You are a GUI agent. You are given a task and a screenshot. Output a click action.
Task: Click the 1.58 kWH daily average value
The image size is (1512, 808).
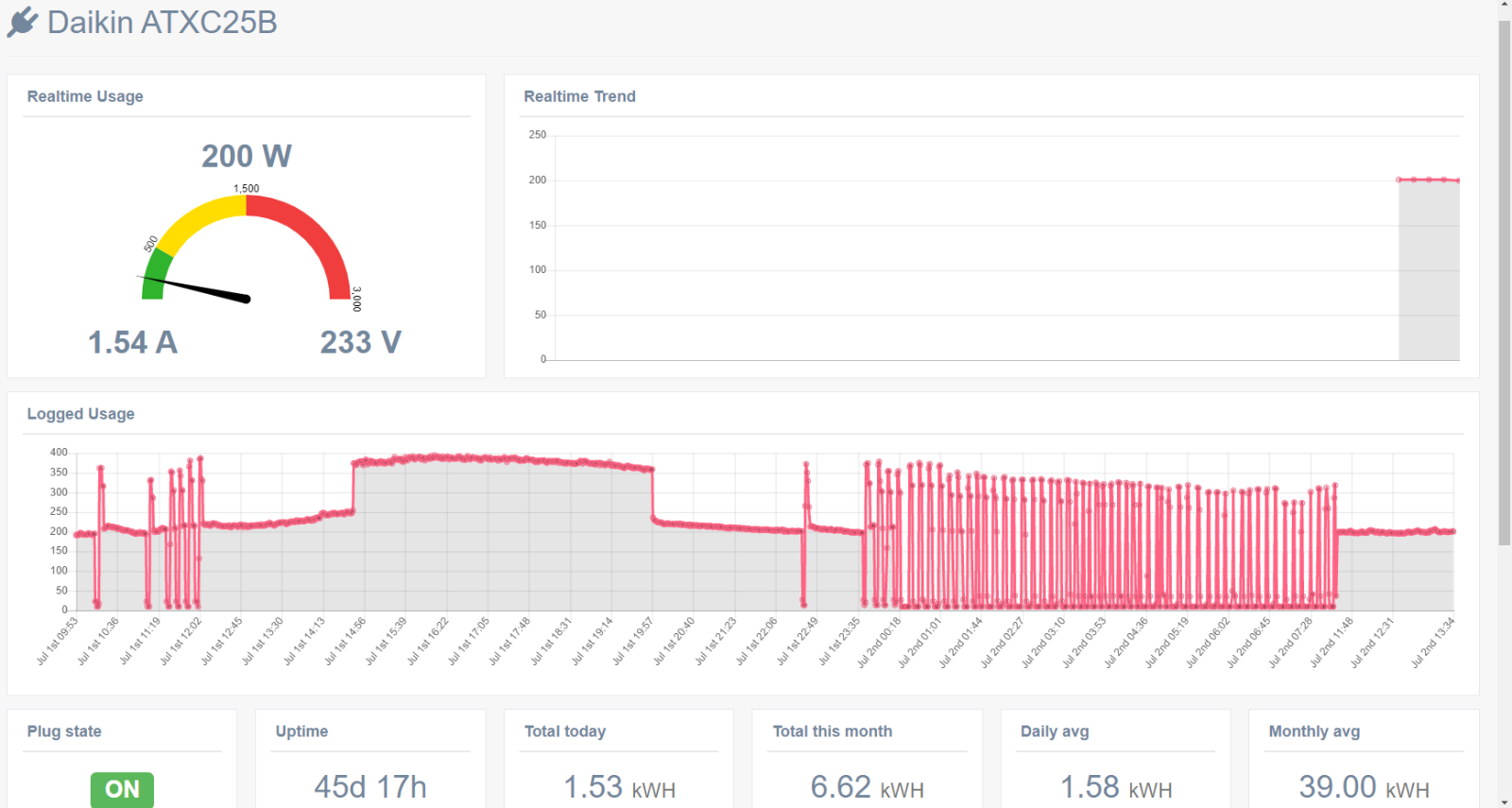tap(1116, 787)
